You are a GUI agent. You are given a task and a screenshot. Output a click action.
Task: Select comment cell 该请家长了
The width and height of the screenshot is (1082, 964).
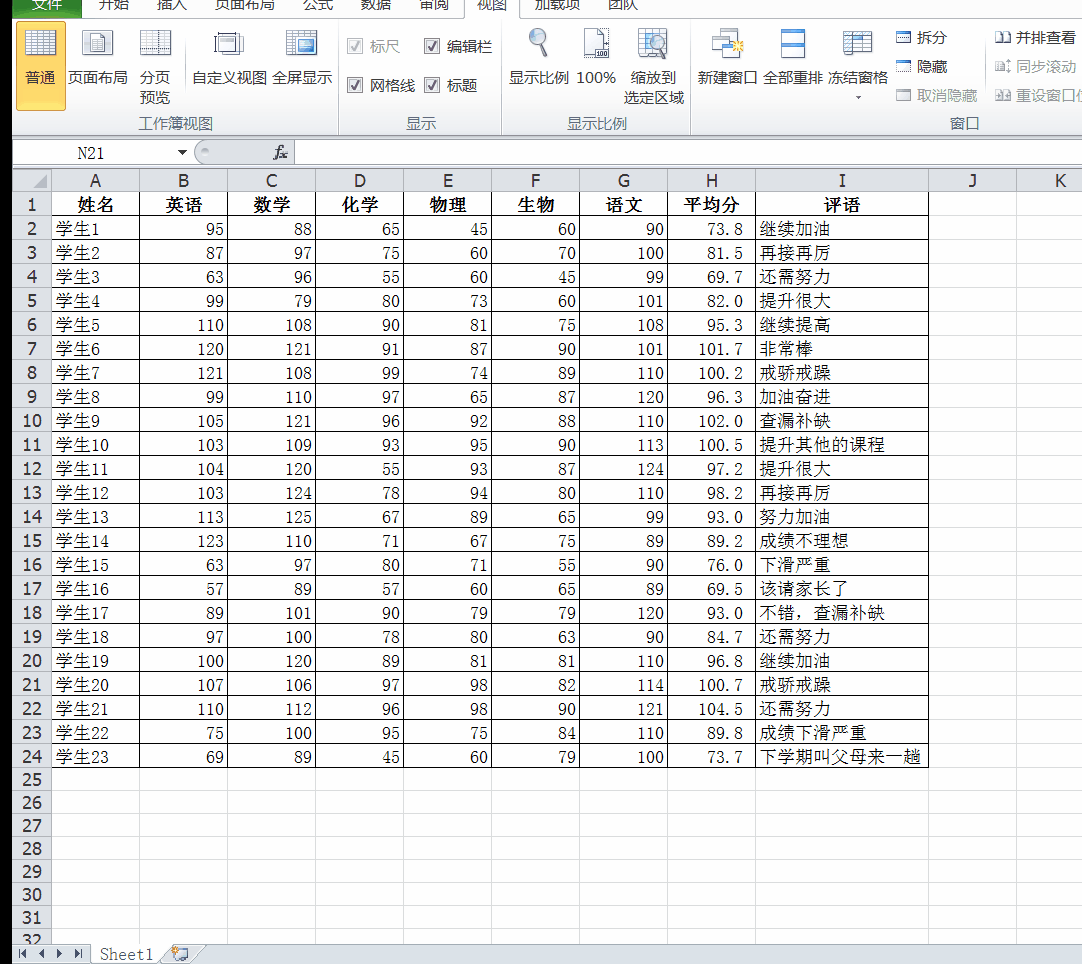point(842,589)
